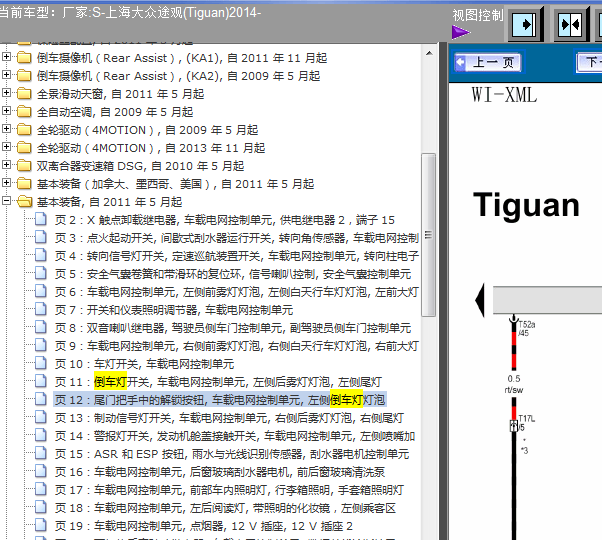Click document icon of 页 2
Viewport: 602px width, 540px height.
point(41,219)
